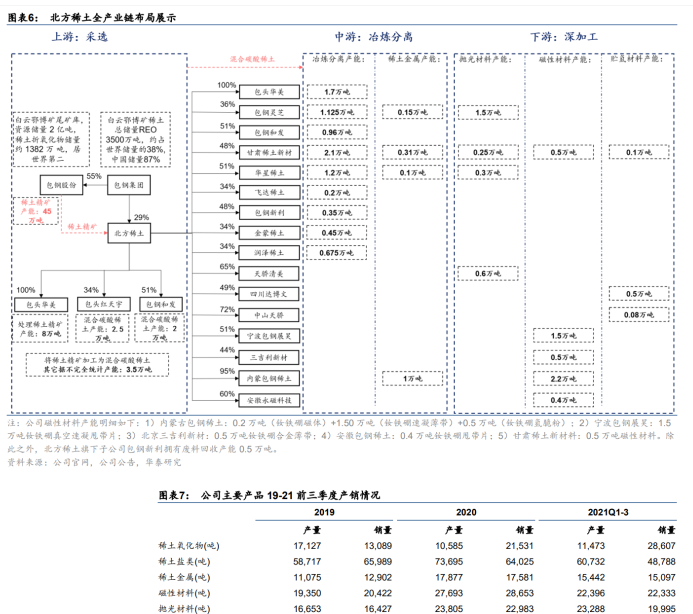
Task: Click the 磁性材料产能 column label
Action: (x=565, y=59)
